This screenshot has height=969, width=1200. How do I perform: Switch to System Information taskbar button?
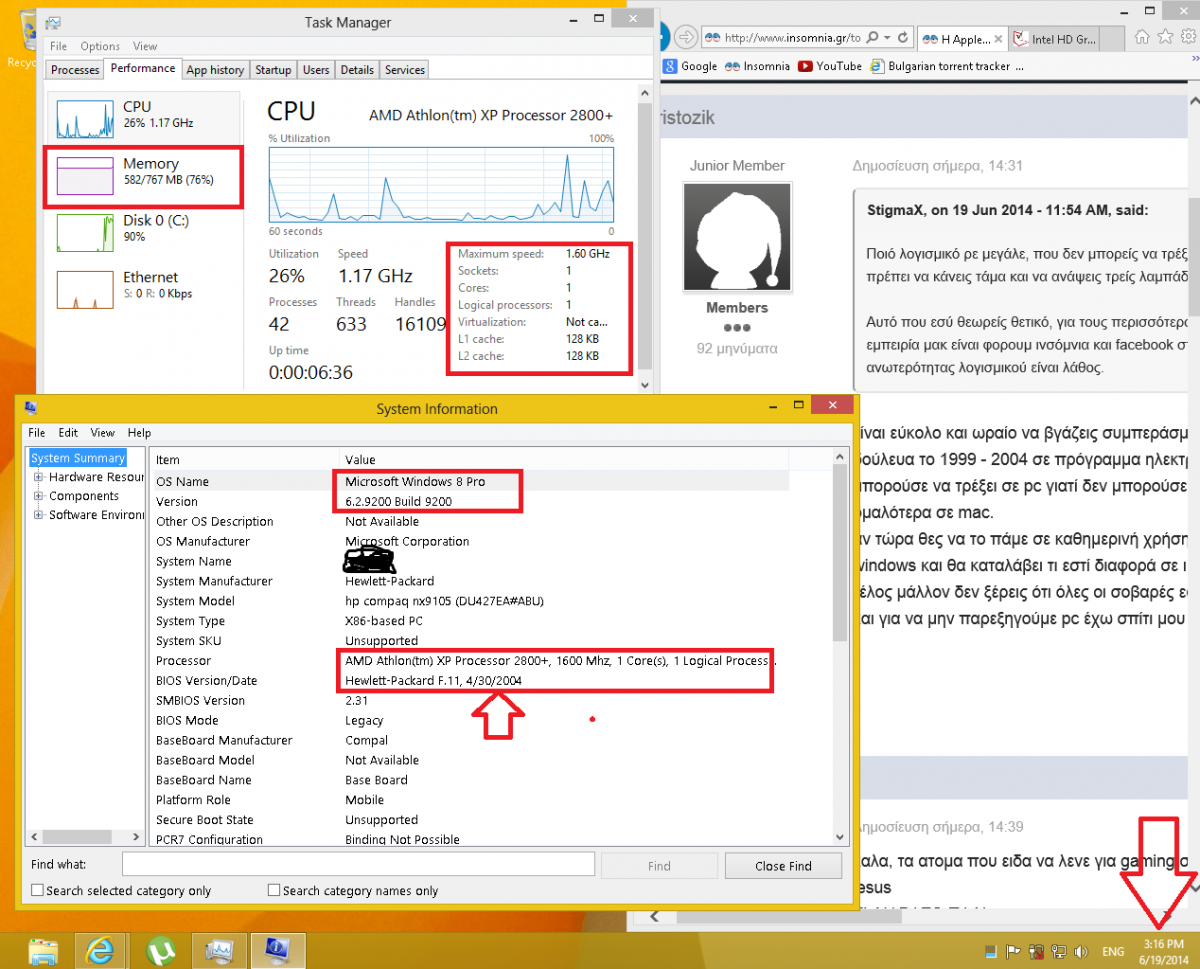click(277, 949)
